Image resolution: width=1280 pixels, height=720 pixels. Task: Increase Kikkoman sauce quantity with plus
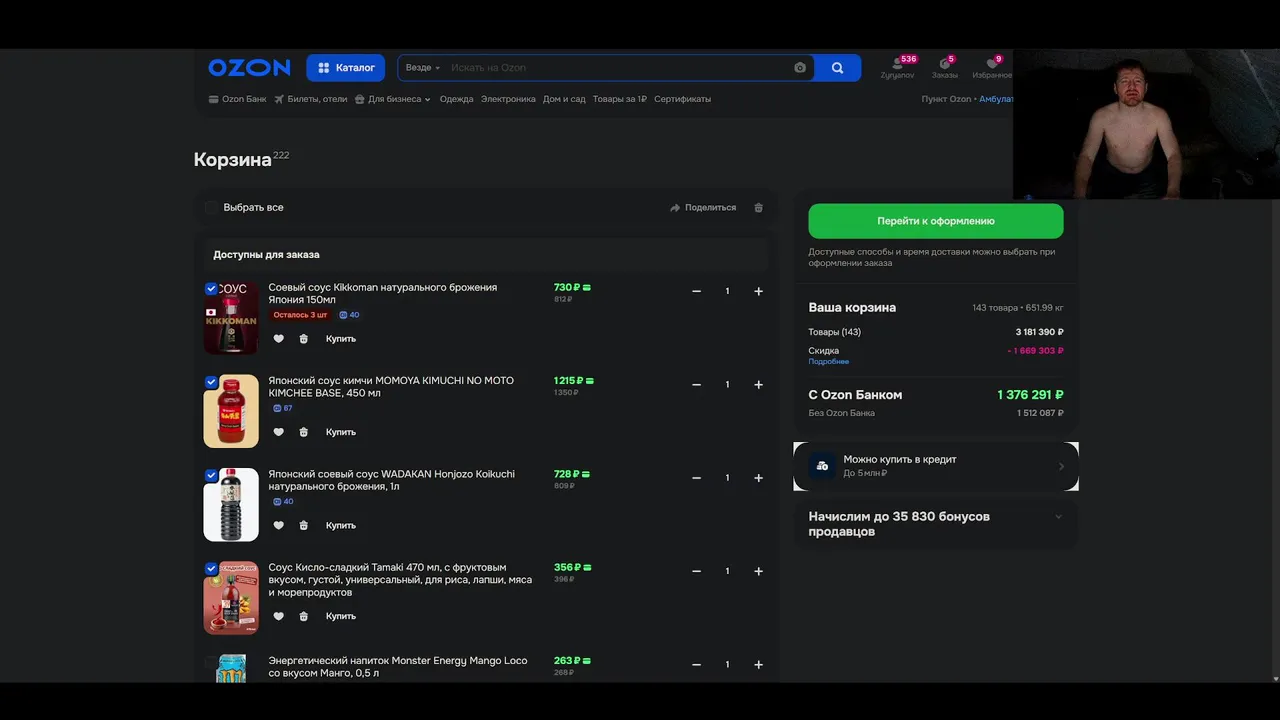759,291
